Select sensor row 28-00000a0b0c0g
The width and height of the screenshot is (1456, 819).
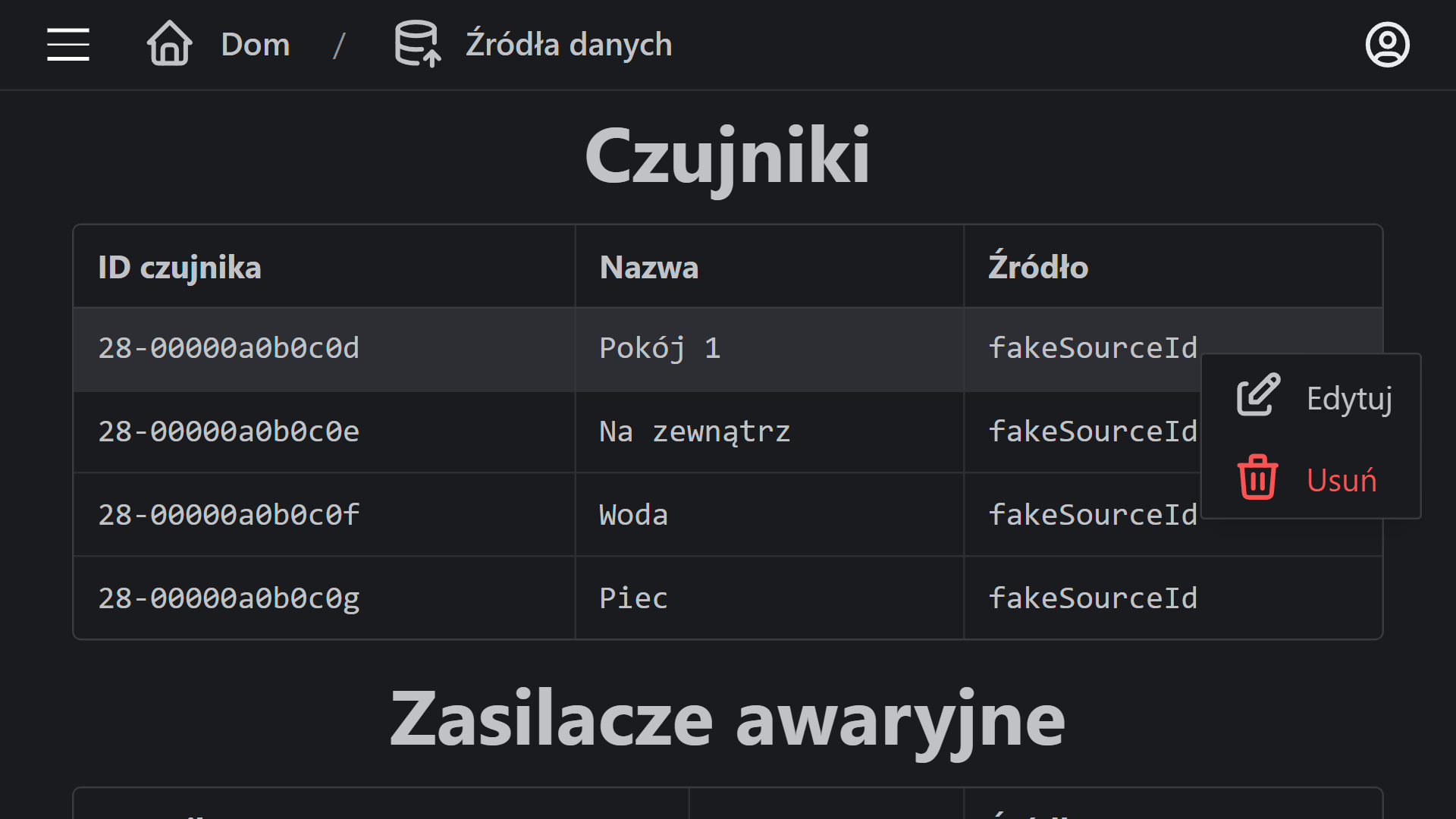(728, 598)
